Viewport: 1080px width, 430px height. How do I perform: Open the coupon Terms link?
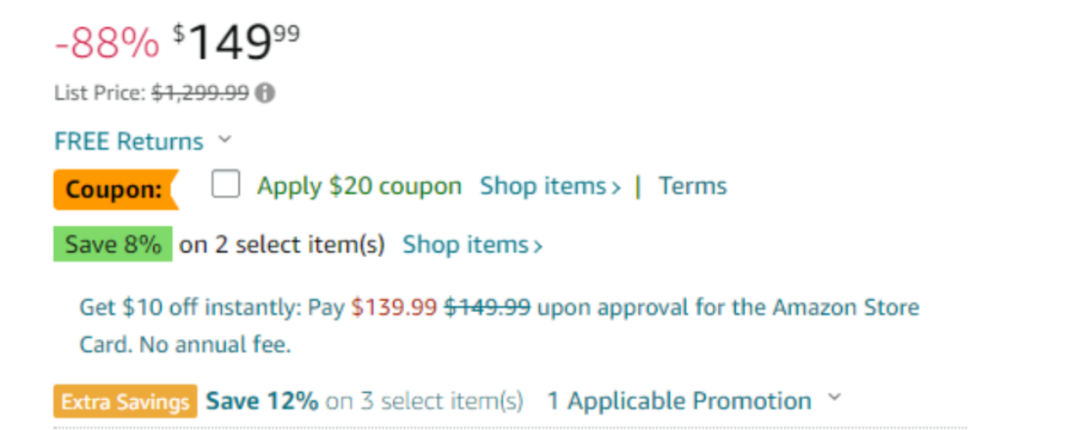tap(692, 186)
